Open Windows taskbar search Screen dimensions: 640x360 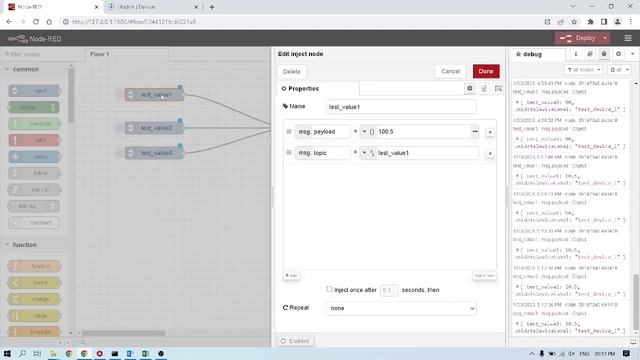tap(22, 353)
